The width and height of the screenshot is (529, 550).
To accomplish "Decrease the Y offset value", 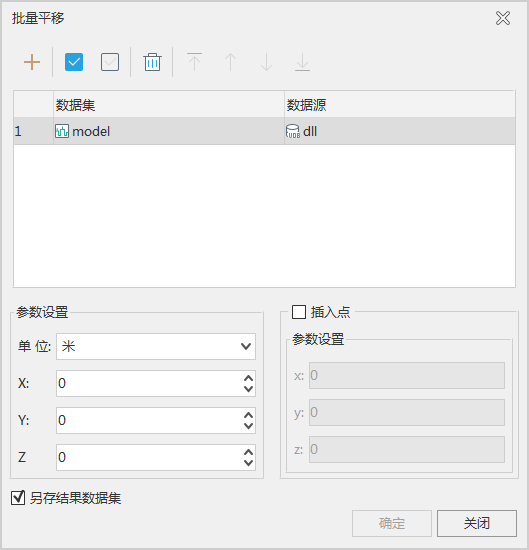I will pos(248,426).
